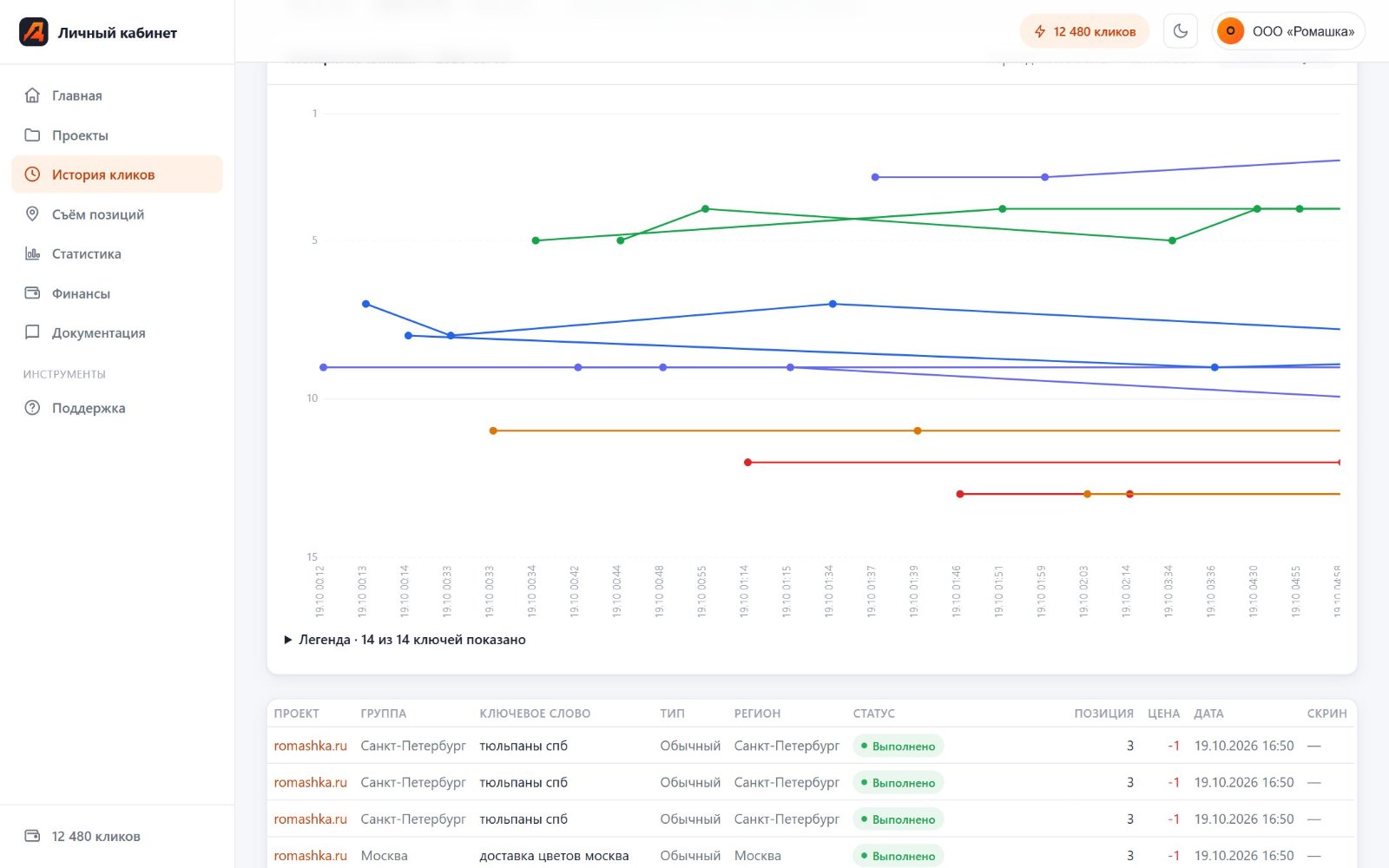Click the blue data point at 19.10 00:13
Image resolution: width=1389 pixels, height=868 pixels.
365,304
